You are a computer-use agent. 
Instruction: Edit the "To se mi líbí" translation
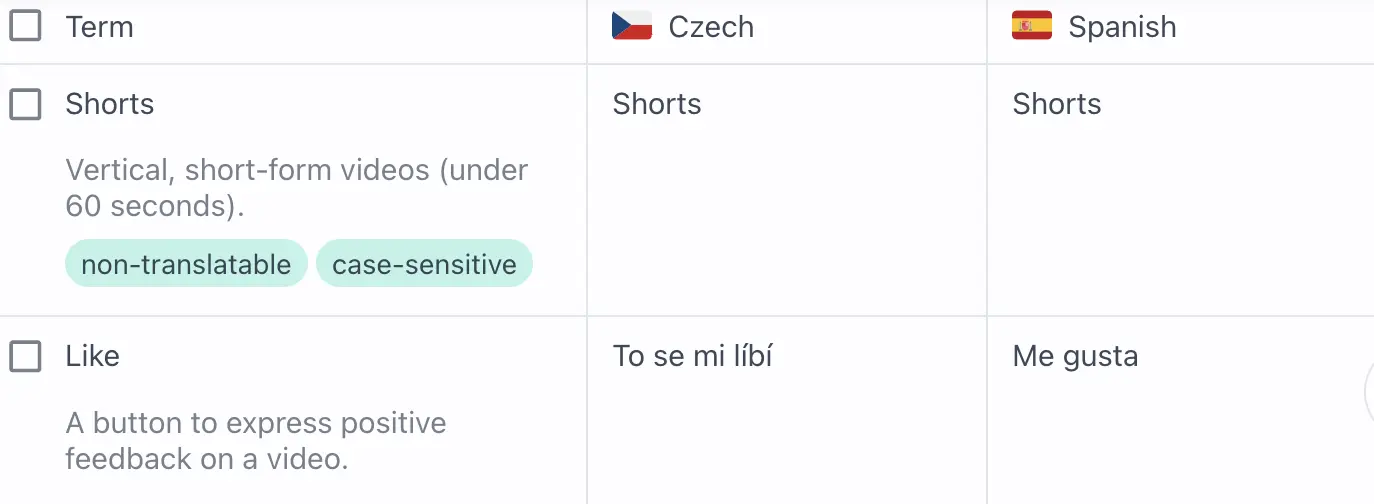[x=693, y=356]
